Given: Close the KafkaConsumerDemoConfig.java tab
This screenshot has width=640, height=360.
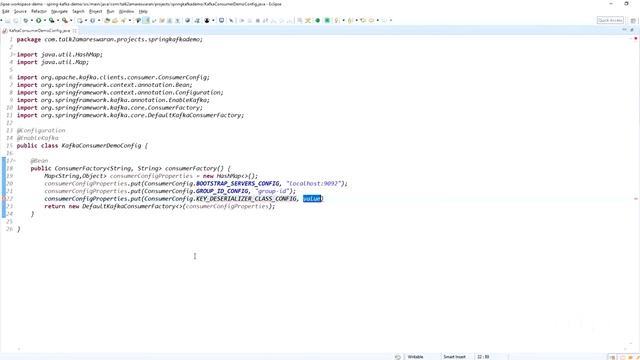Looking at the screenshot, I should coord(75,31).
